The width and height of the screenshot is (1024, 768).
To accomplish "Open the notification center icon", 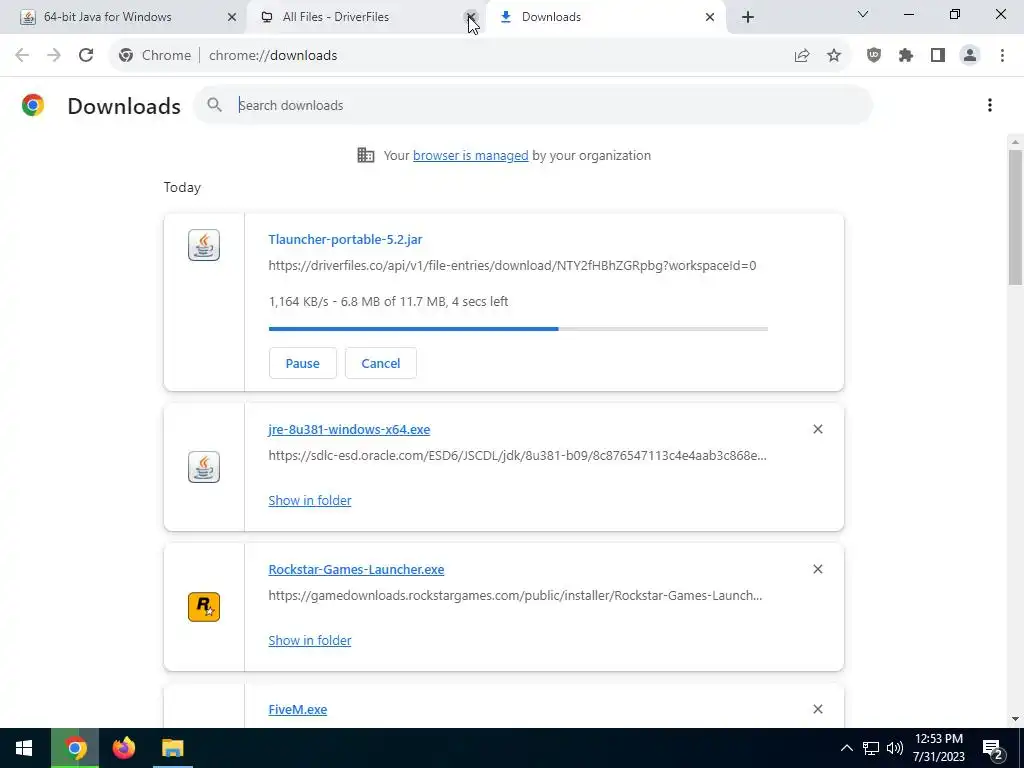I will (993, 749).
